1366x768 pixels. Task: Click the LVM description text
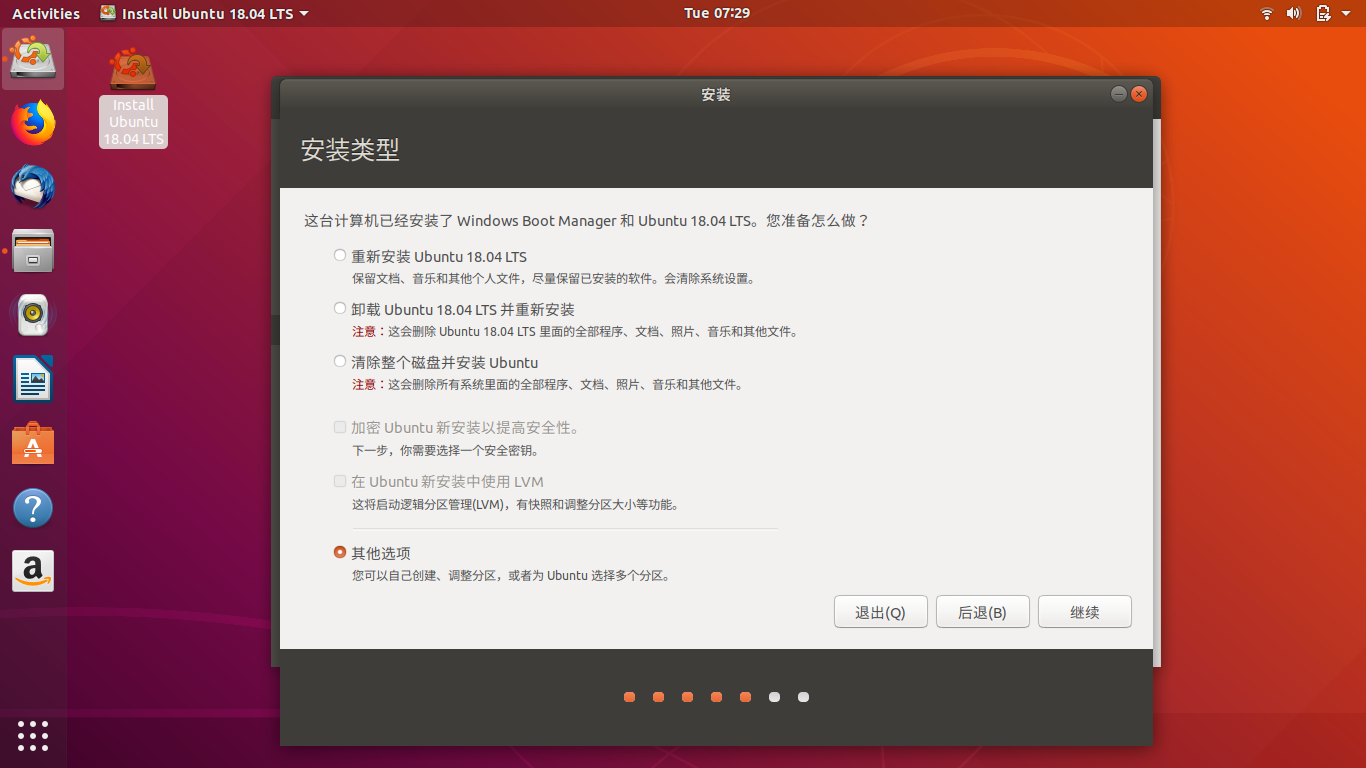(x=515, y=505)
